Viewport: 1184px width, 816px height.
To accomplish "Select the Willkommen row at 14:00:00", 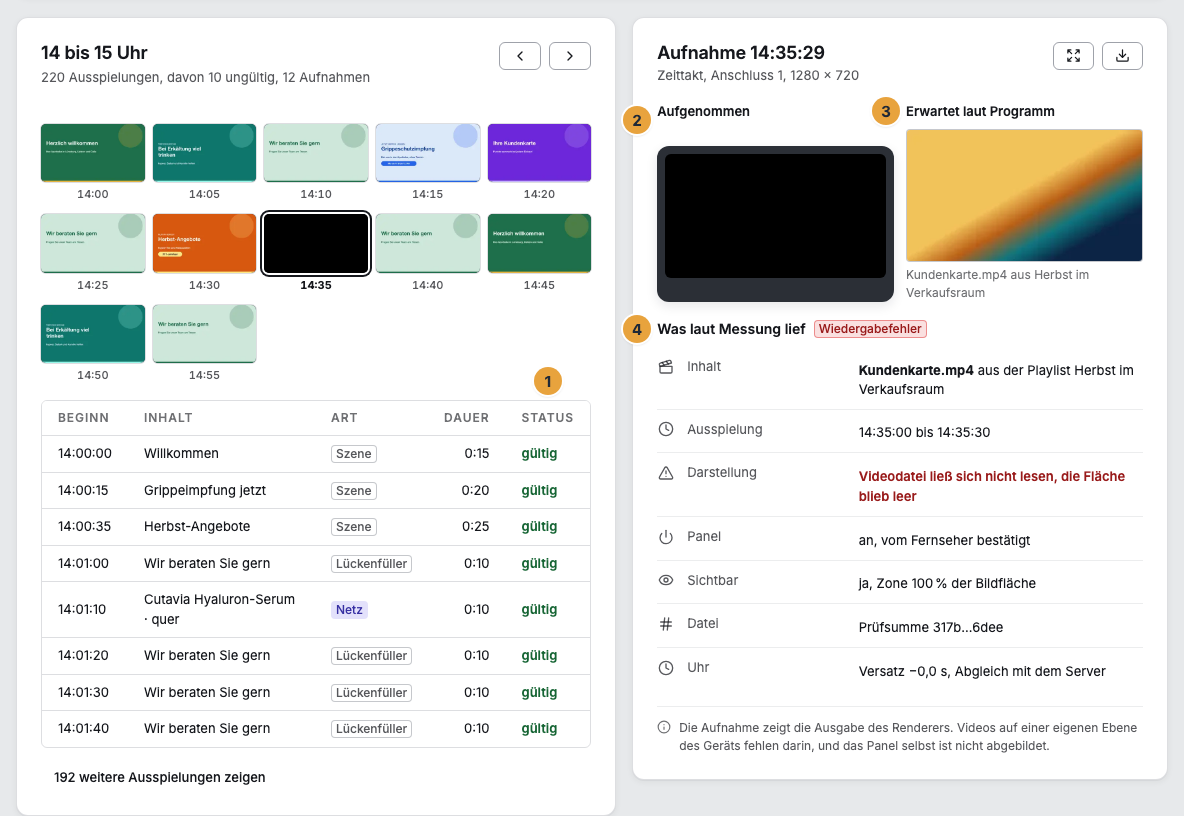I will pyautogui.click(x=316, y=454).
